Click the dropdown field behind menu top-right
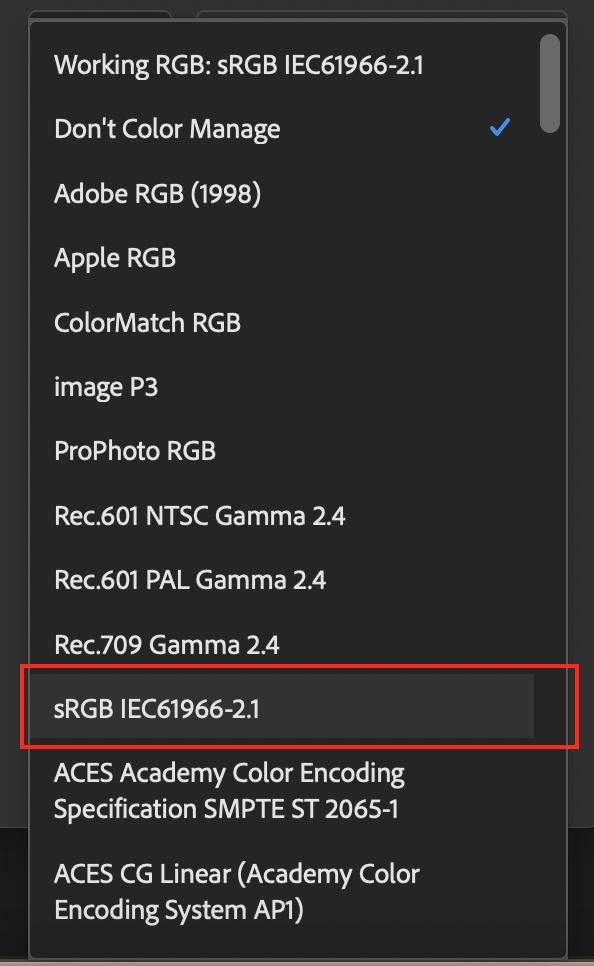 381,15
